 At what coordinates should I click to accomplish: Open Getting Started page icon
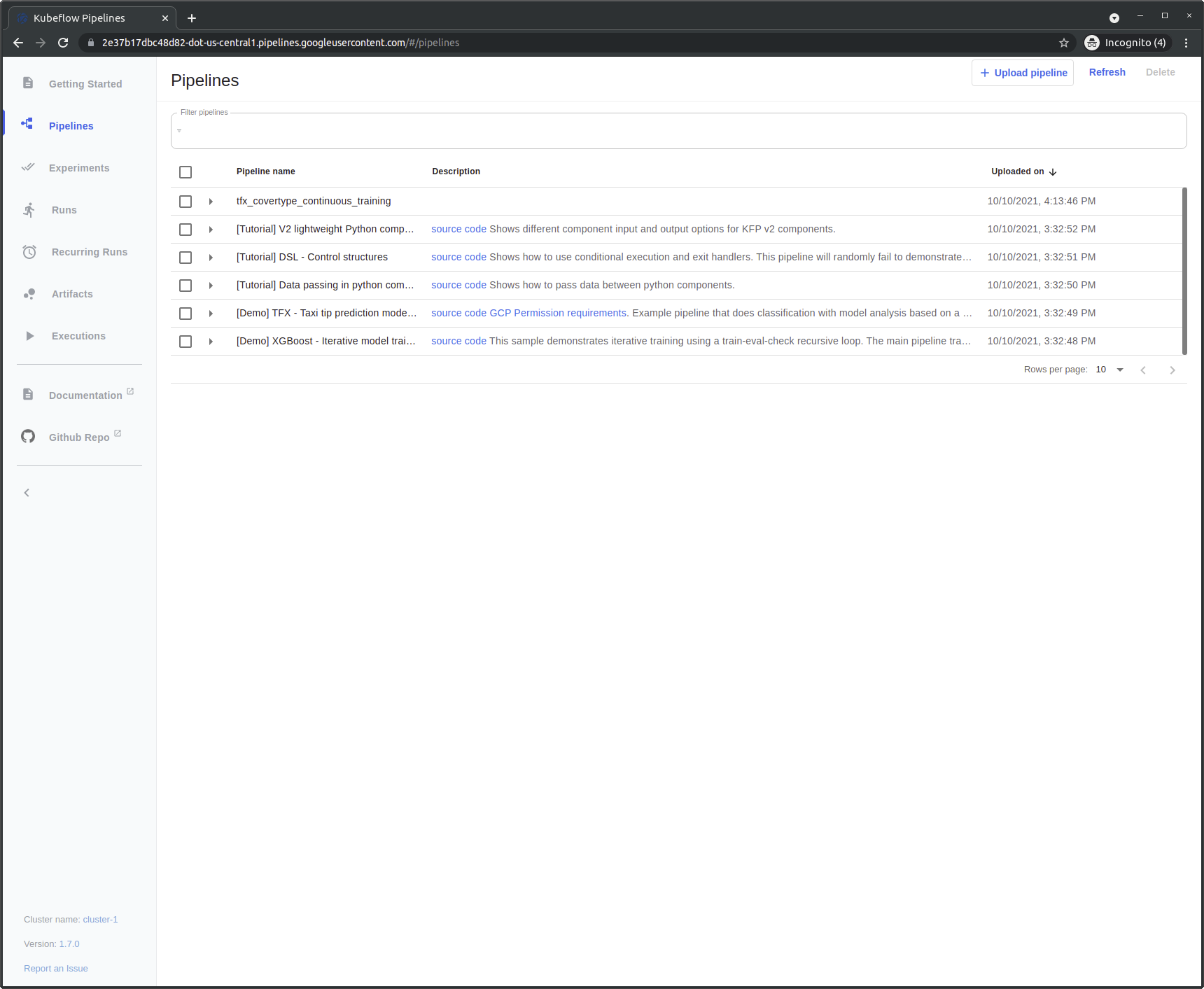28,83
